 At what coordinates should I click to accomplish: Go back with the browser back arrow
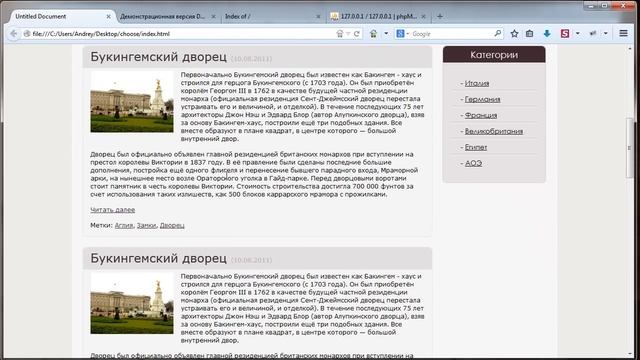(13, 34)
